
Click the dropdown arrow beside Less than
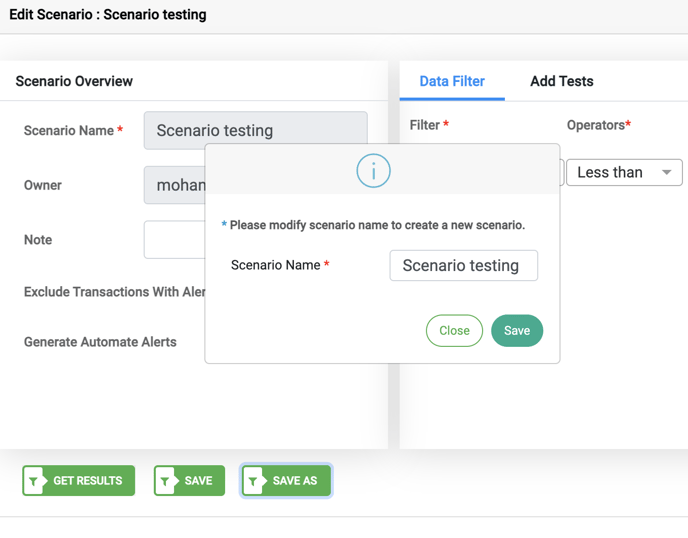click(666, 172)
